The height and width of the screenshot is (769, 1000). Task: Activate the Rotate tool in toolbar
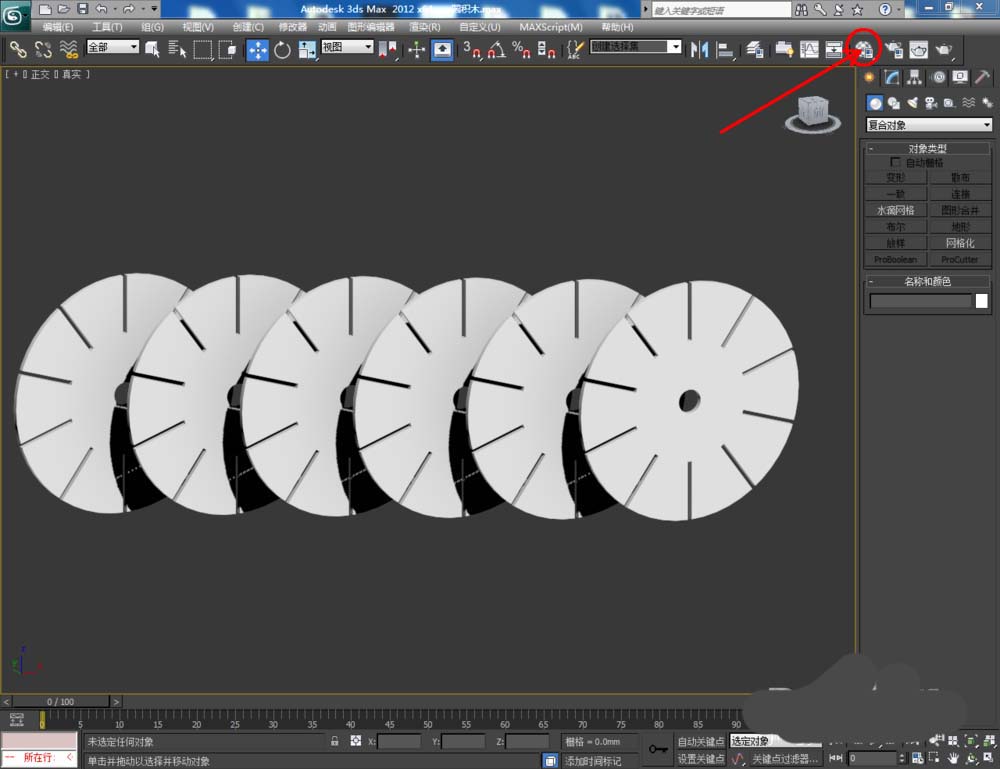click(x=282, y=49)
